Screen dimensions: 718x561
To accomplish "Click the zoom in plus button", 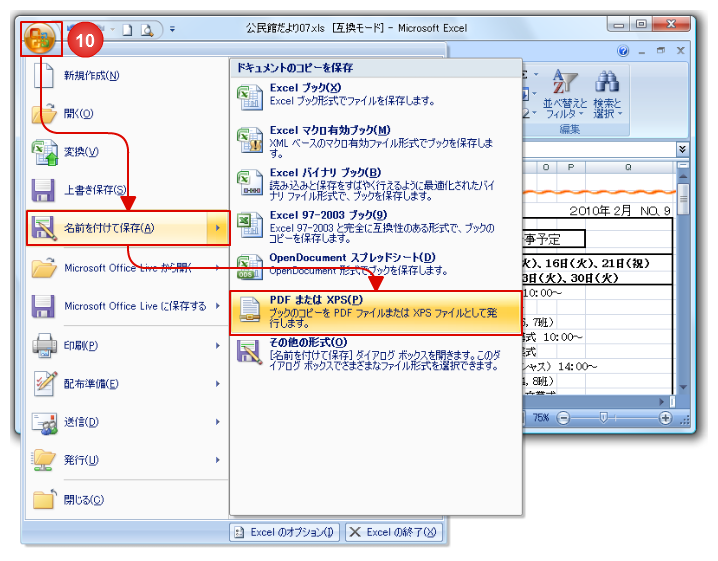I will coord(665,418).
